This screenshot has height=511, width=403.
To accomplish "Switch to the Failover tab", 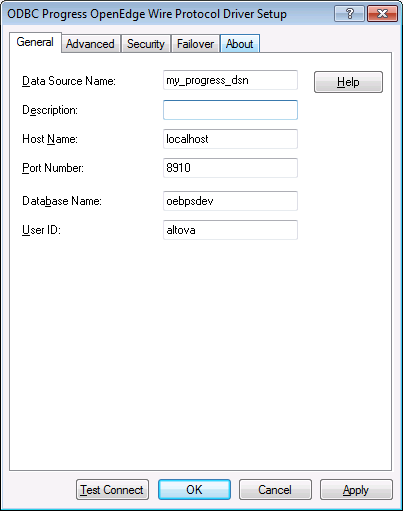I will click(x=195, y=44).
